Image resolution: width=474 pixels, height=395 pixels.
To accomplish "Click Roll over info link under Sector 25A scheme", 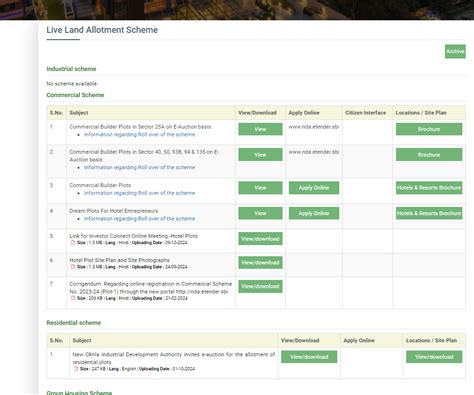I will (x=139, y=134).
